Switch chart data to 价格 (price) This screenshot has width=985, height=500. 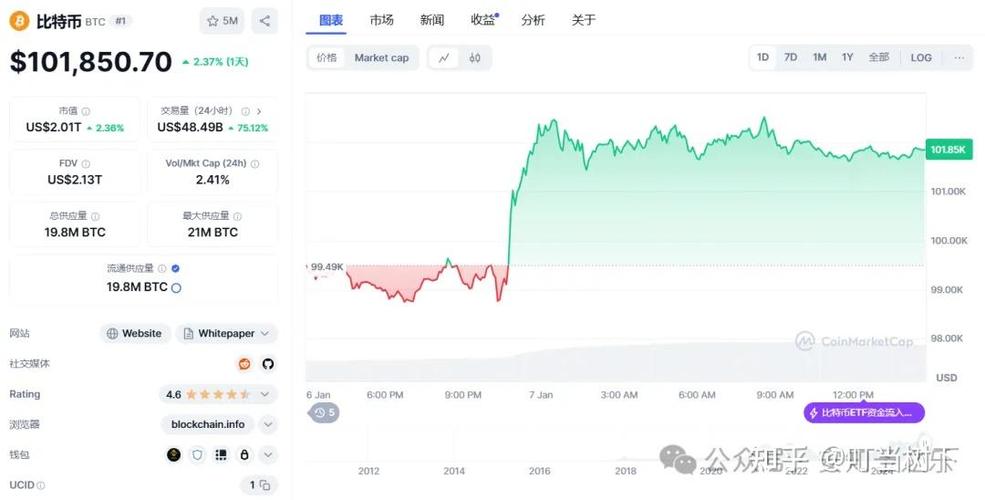[x=326, y=58]
